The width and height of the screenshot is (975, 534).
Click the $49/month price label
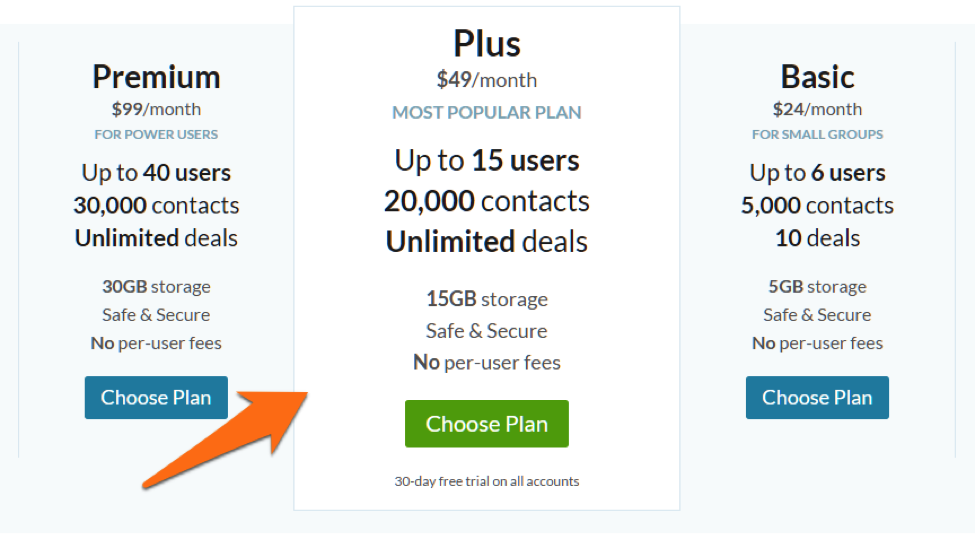(x=487, y=80)
